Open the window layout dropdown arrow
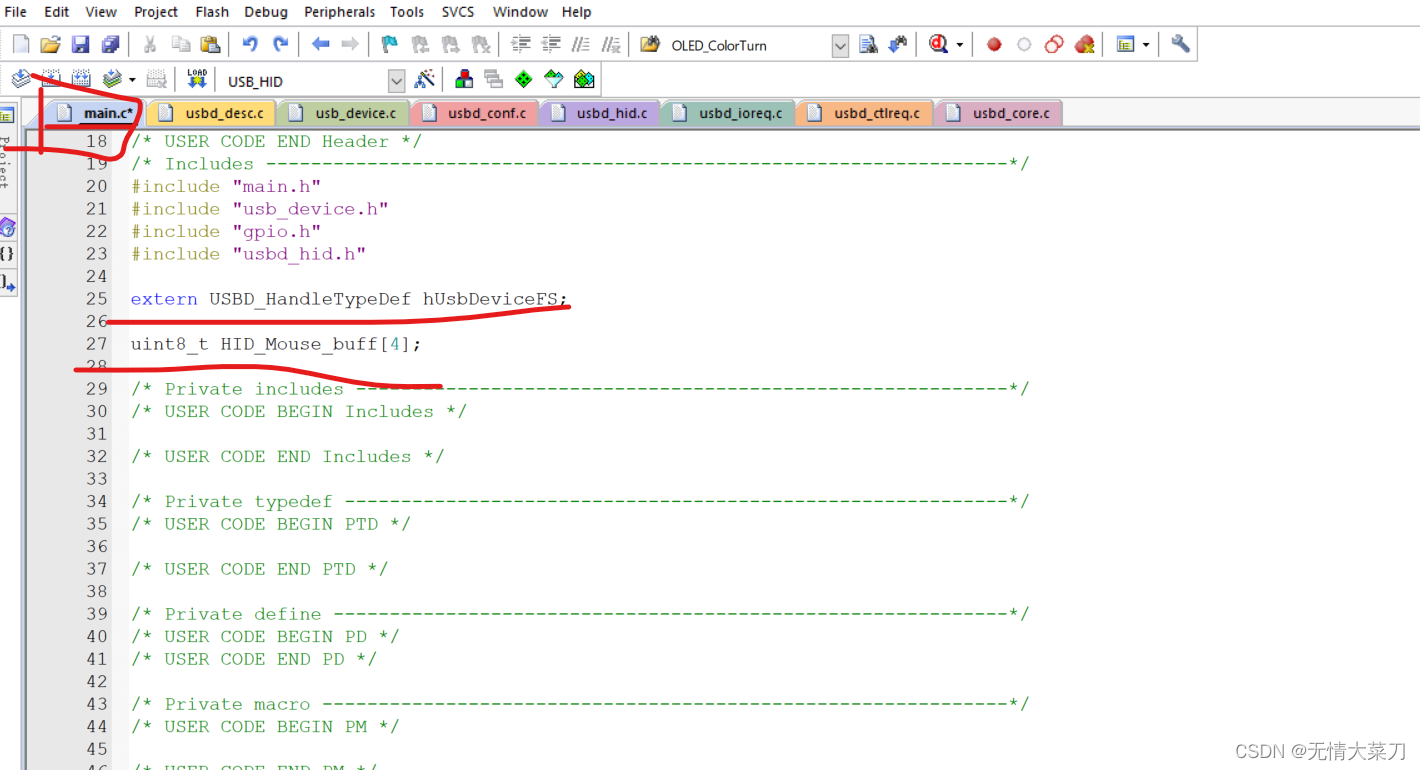This screenshot has width=1420, height=770. (1146, 45)
